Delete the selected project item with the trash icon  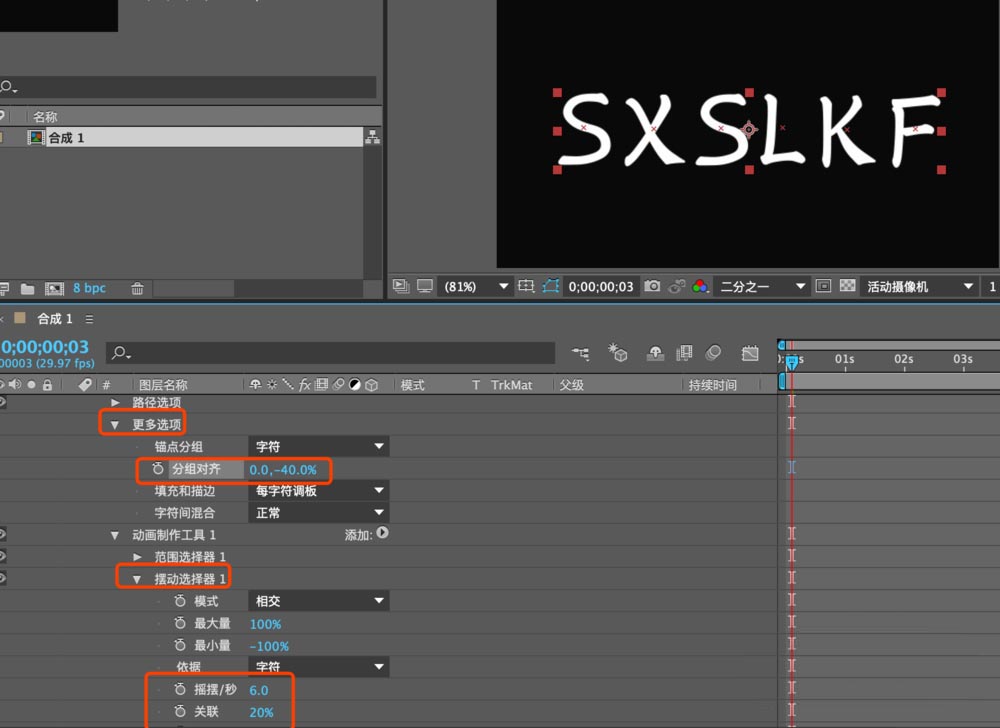pos(137,289)
